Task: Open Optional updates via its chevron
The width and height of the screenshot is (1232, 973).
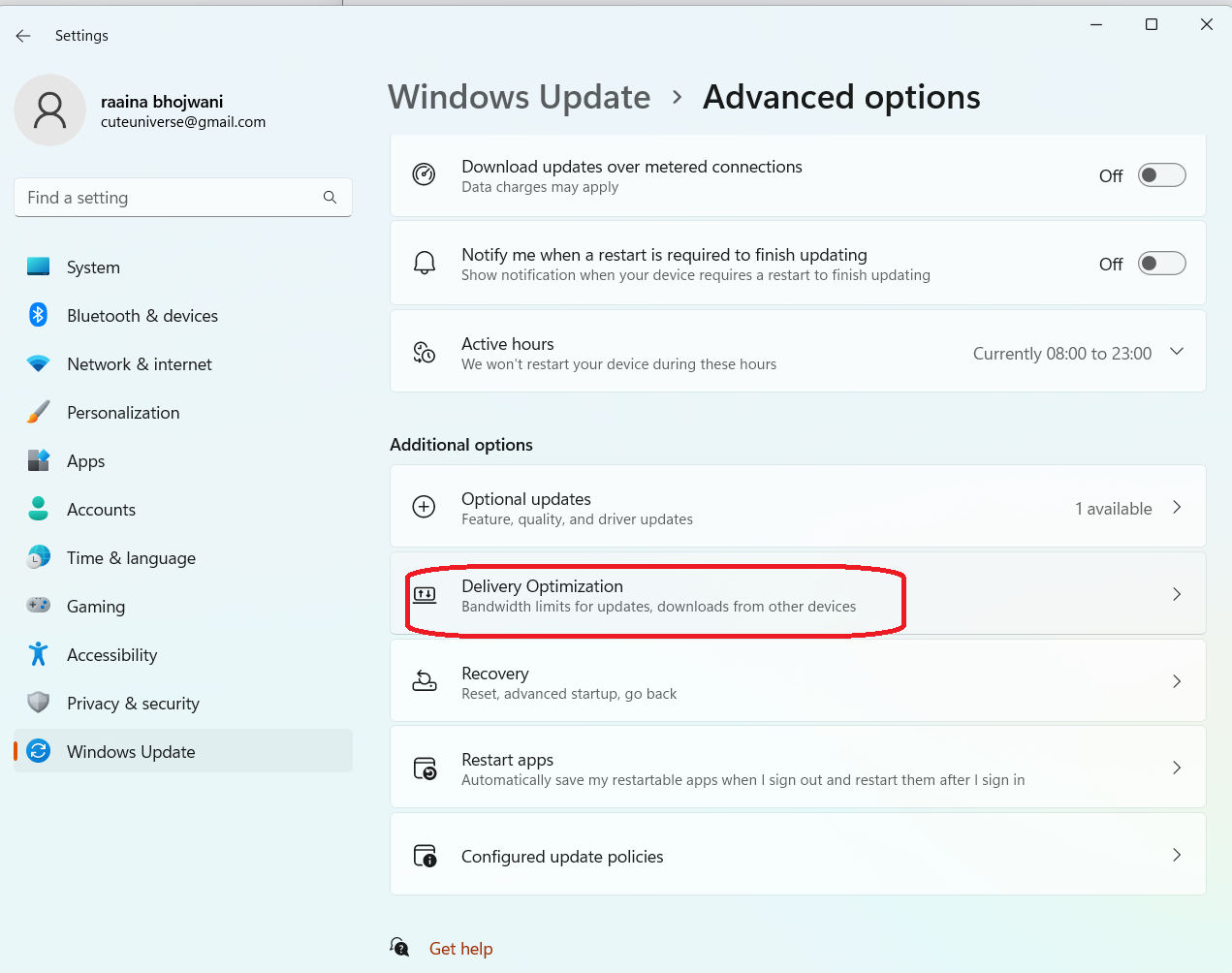Action: pos(1177,507)
